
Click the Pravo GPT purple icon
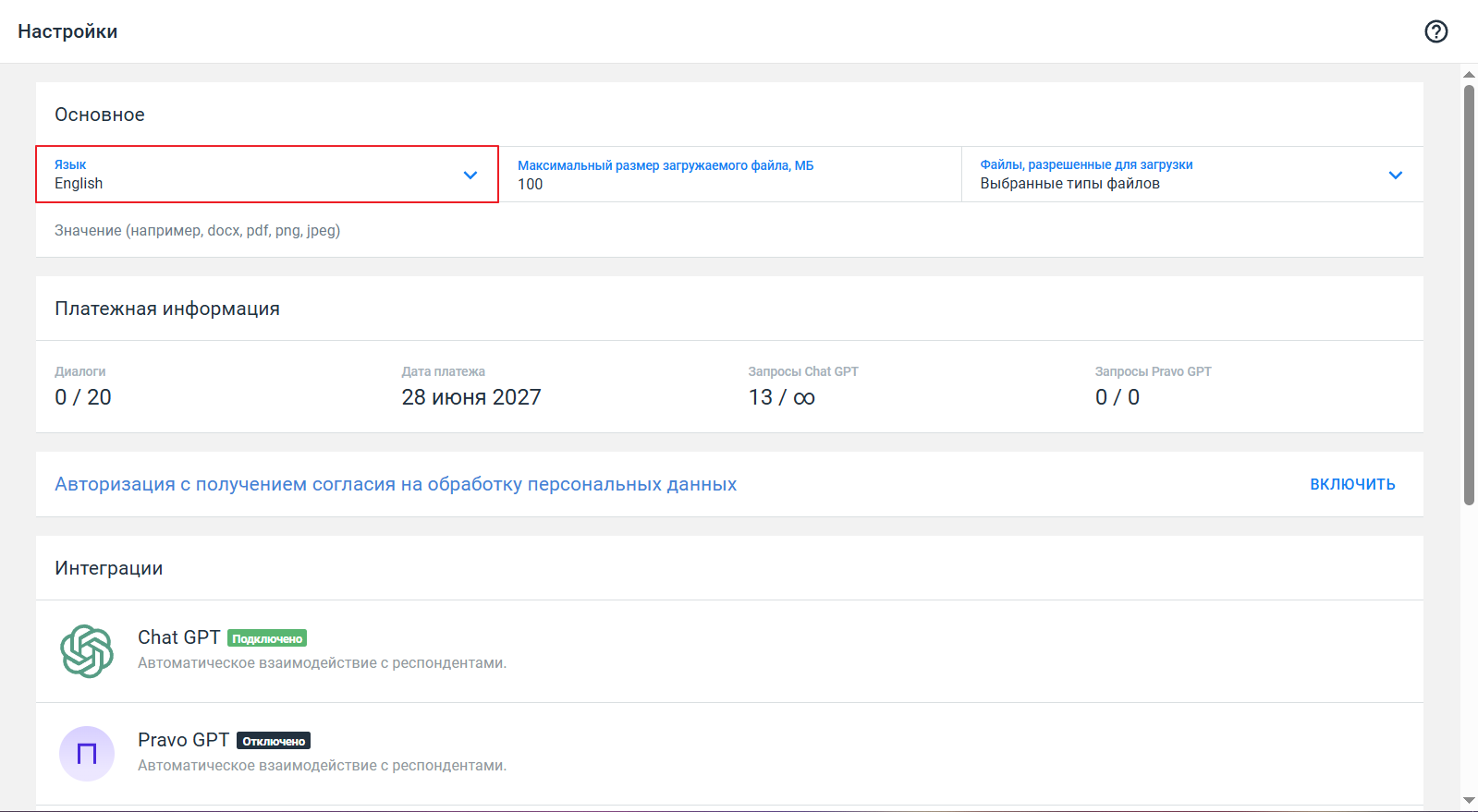87,754
